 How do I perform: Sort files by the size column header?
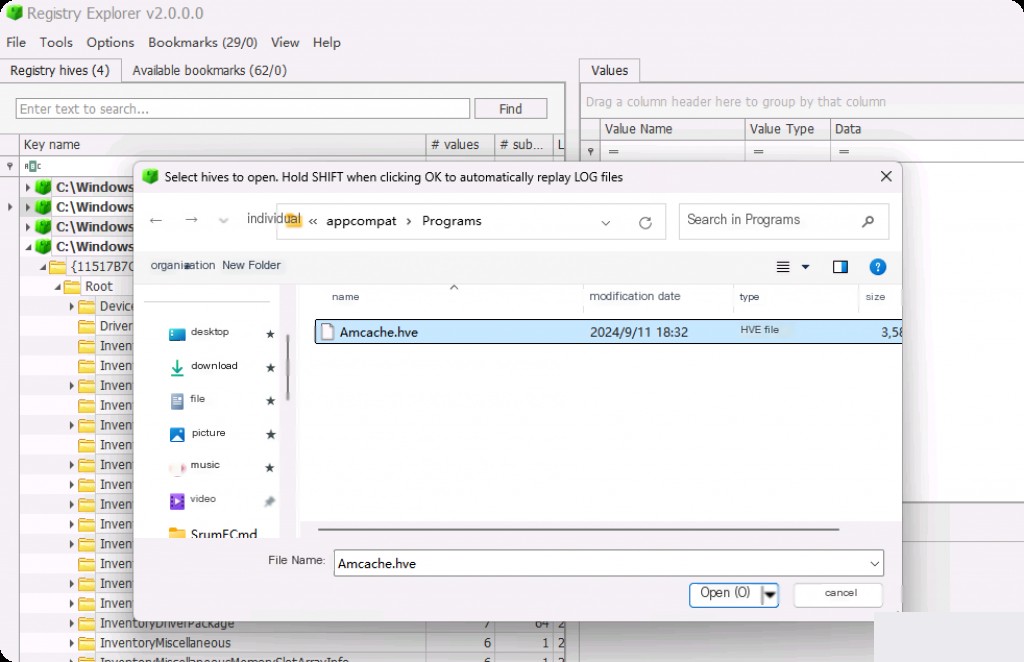click(875, 296)
